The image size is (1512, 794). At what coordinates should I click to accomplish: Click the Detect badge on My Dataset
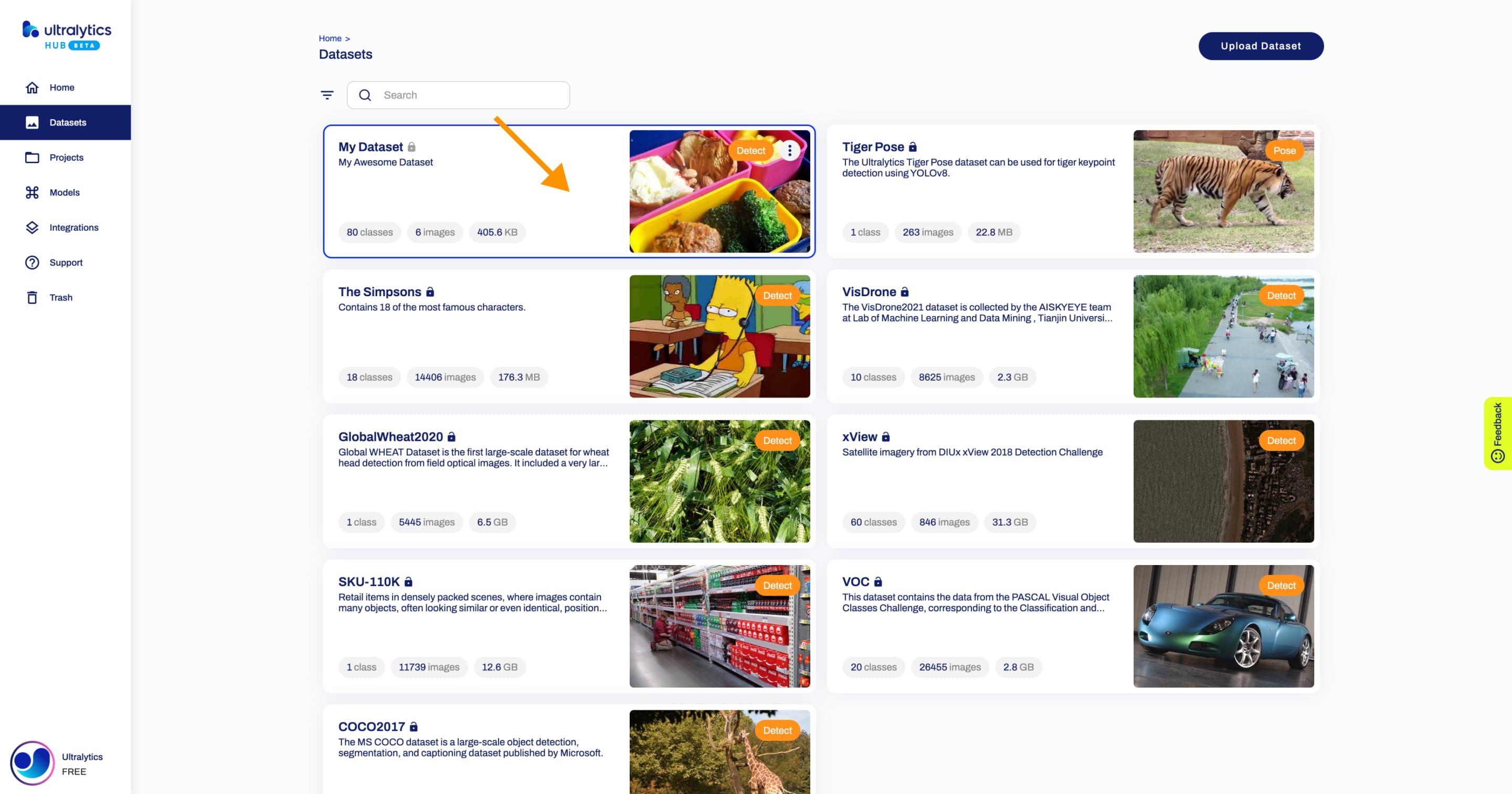point(751,150)
